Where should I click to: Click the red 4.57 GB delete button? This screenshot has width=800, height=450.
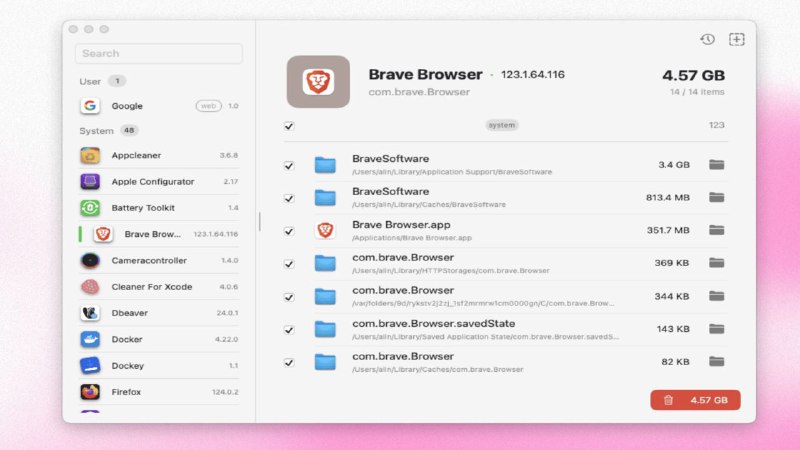(x=695, y=400)
